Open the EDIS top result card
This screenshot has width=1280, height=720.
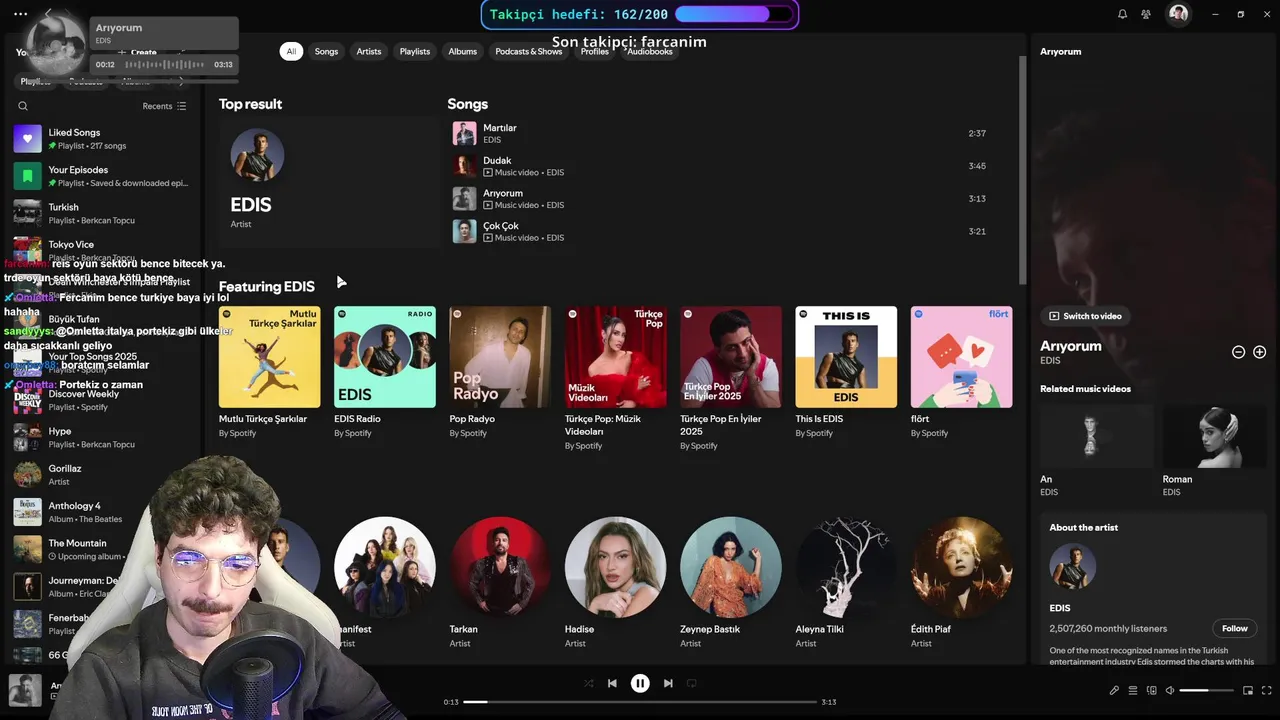point(328,181)
